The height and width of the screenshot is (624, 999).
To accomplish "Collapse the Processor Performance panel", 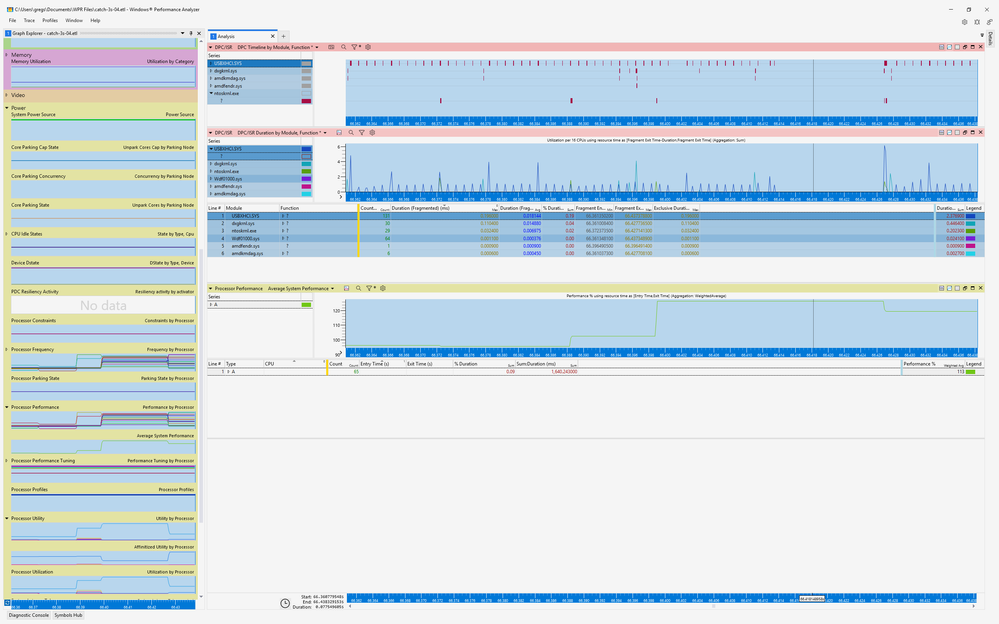I will point(211,288).
